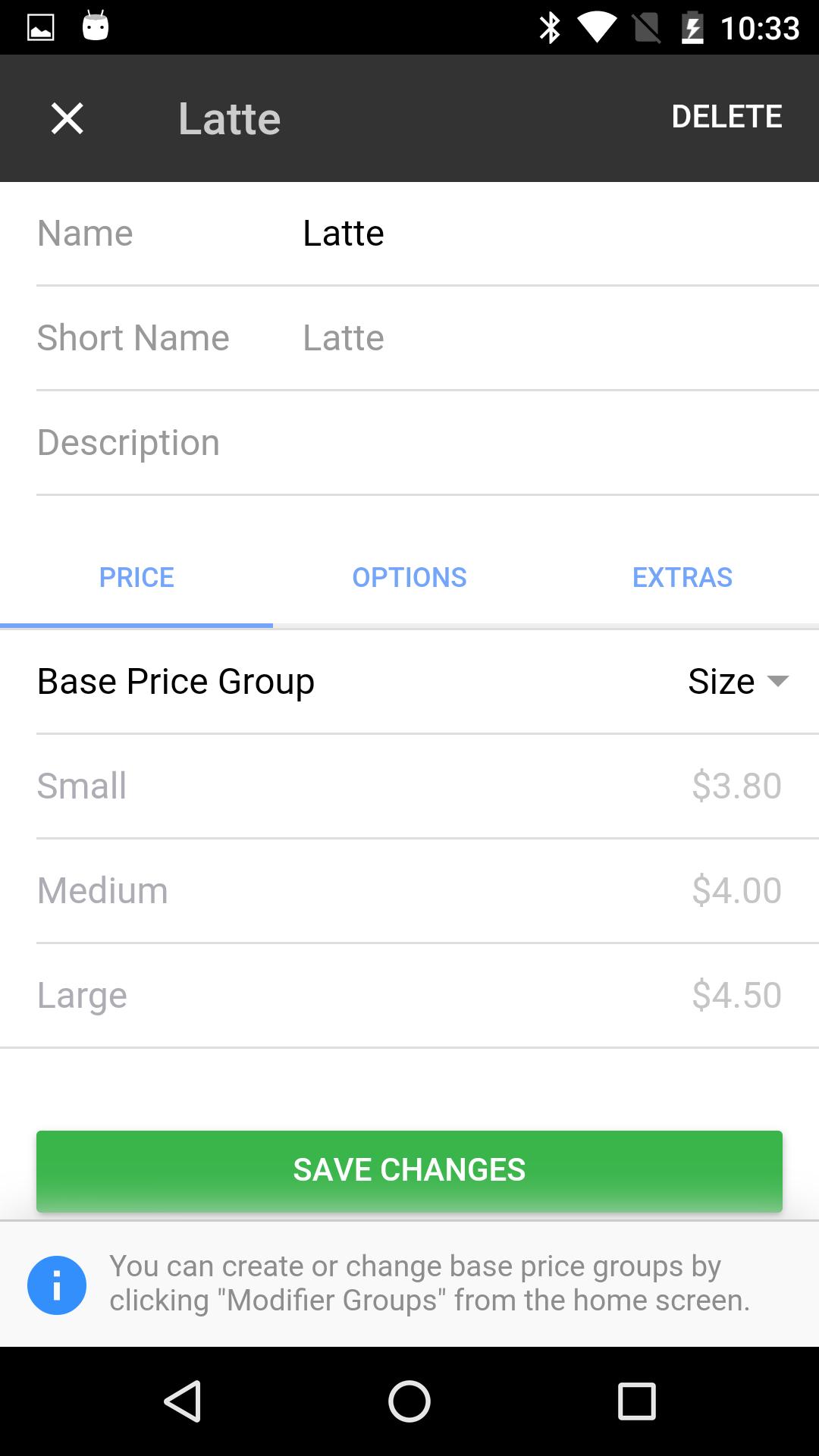Edit the Name field containing Latte
This screenshot has width=819, height=1456.
tap(531, 233)
